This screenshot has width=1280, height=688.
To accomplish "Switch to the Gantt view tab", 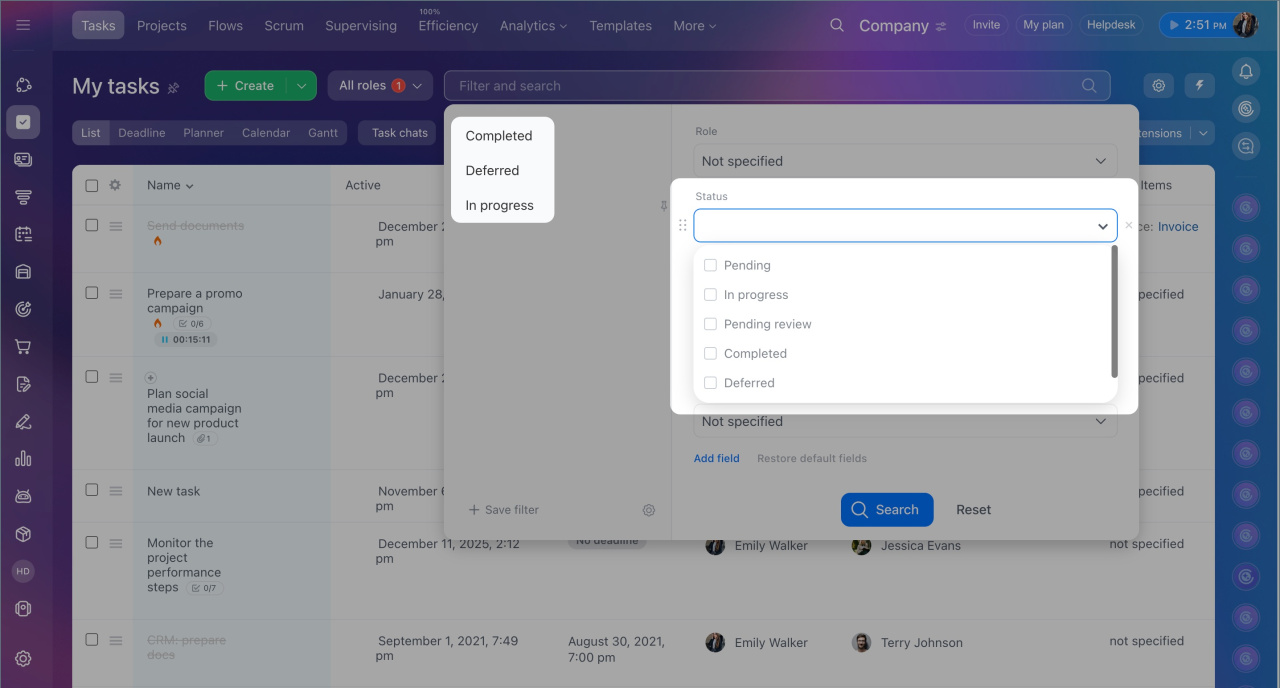I will [x=322, y=133].
